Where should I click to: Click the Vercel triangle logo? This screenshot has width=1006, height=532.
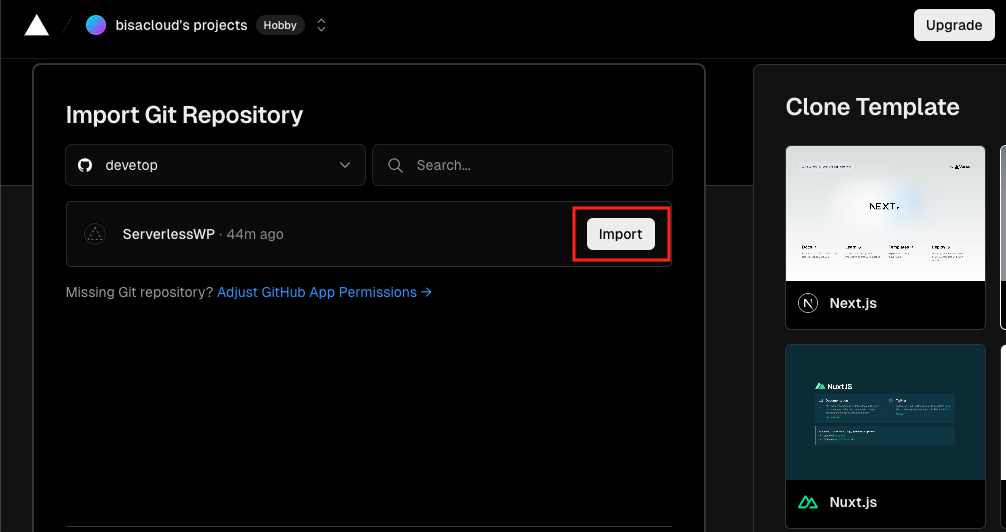[x=37, y=25]
